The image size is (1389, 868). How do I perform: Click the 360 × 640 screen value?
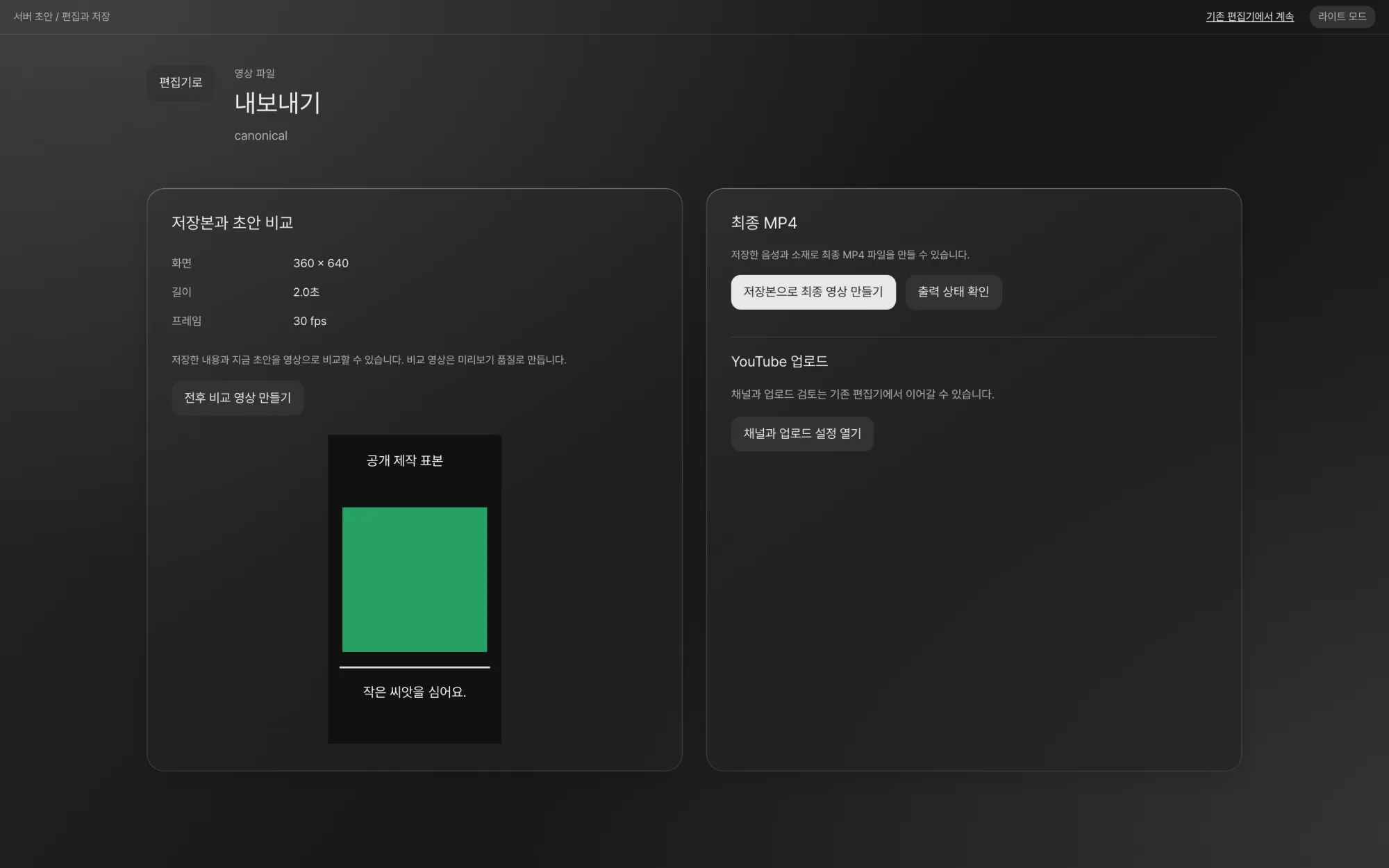click(x=321, y=263)
